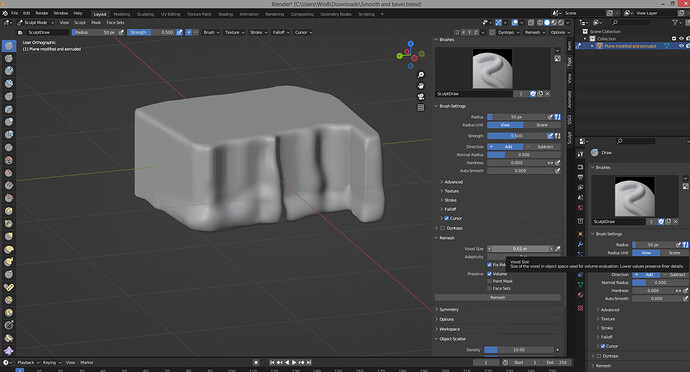Select the Scrape brush tool
Image resolution: width=690 pixels, height=372 pixels.
9,199
